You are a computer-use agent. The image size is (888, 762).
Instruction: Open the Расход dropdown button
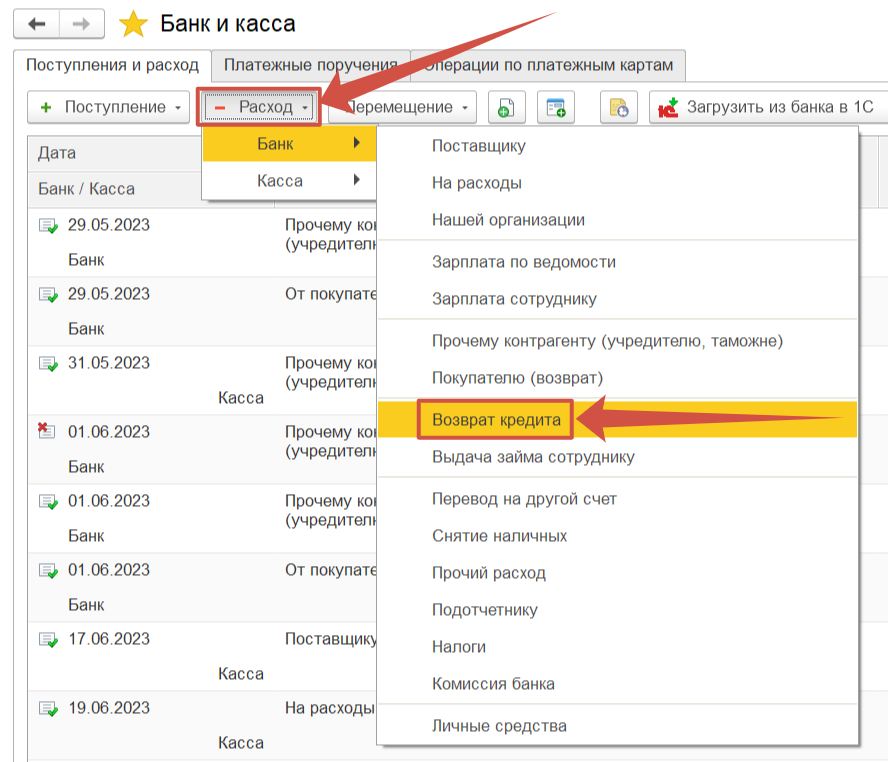(x=260, y=107)
